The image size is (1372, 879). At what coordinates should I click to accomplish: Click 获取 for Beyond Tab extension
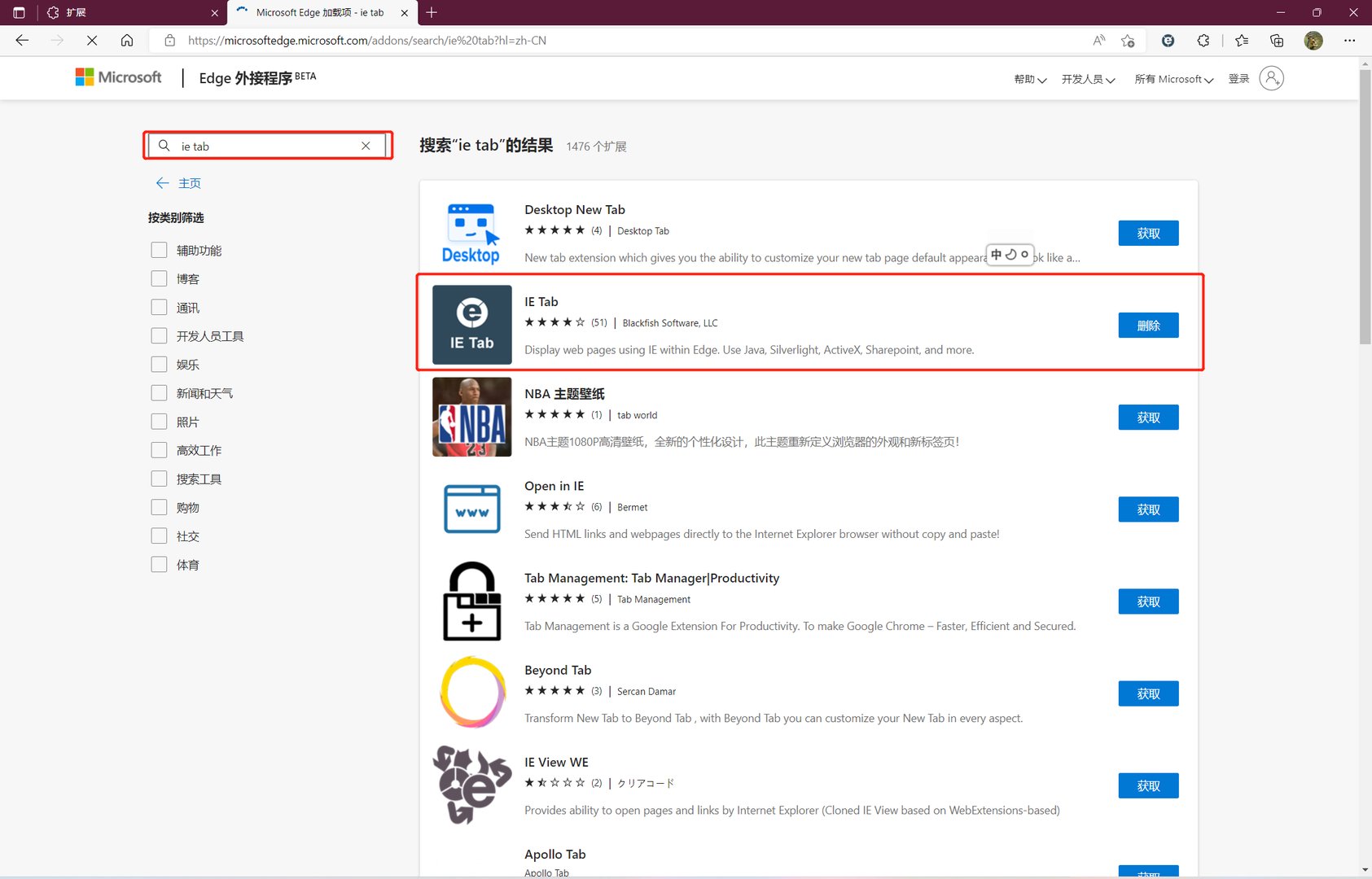[x=1148, y=693]
